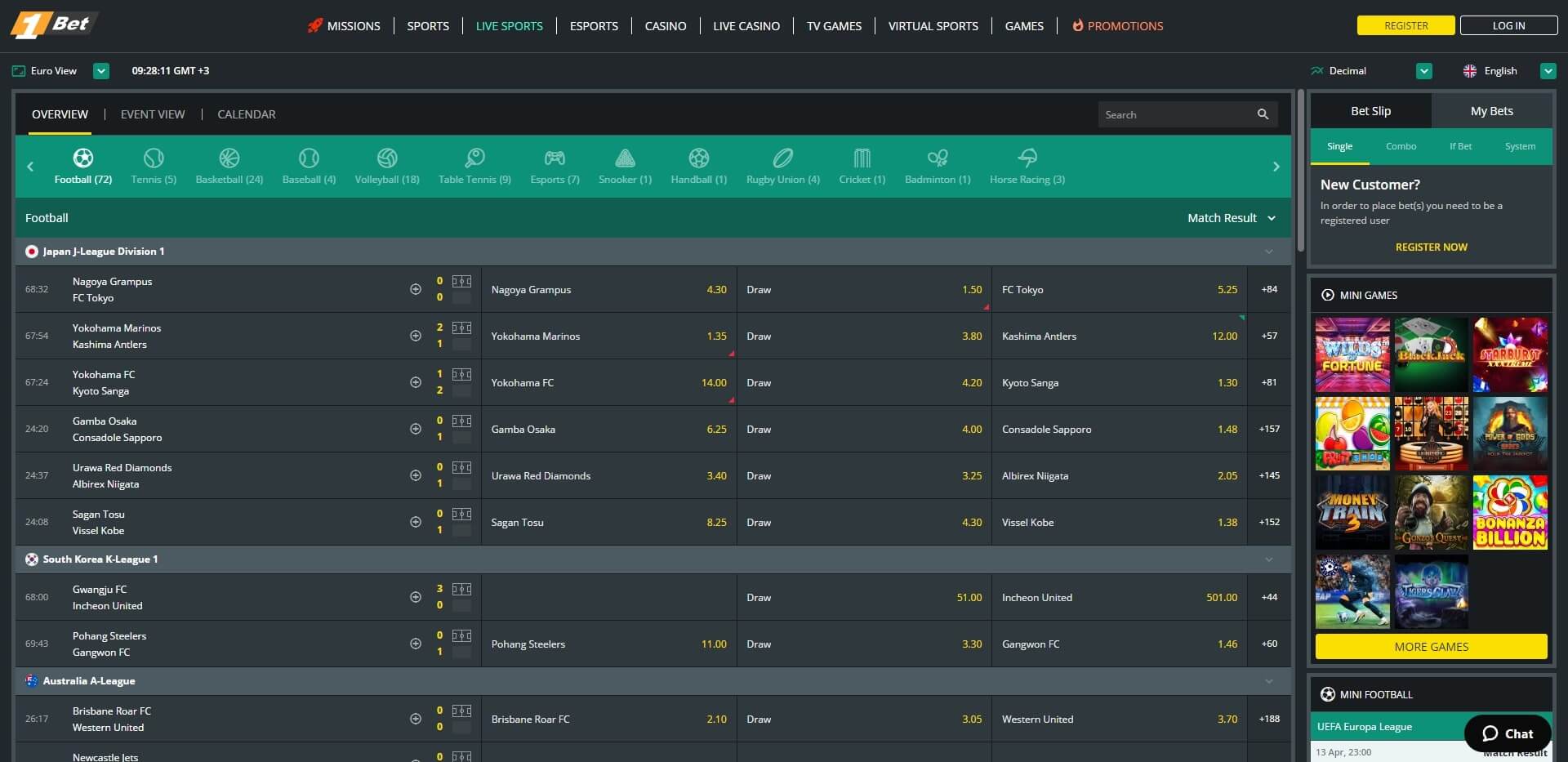This screenshot has width=1568, height=762.
Task: Collapse South Korea K-League 1 section
Action: point(1269,559)
